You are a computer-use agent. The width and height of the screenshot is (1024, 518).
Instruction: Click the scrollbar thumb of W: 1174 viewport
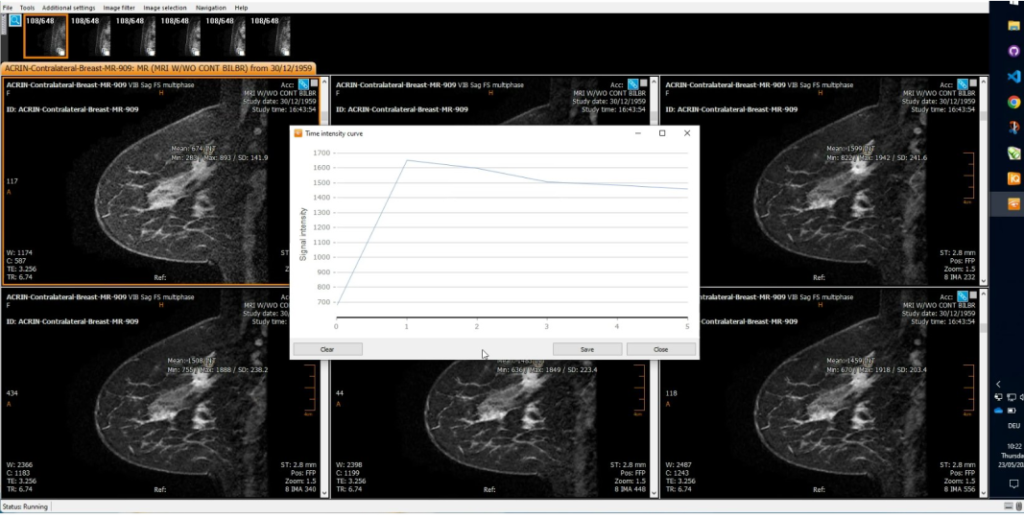pyautogui.click(x=324, y=116)
